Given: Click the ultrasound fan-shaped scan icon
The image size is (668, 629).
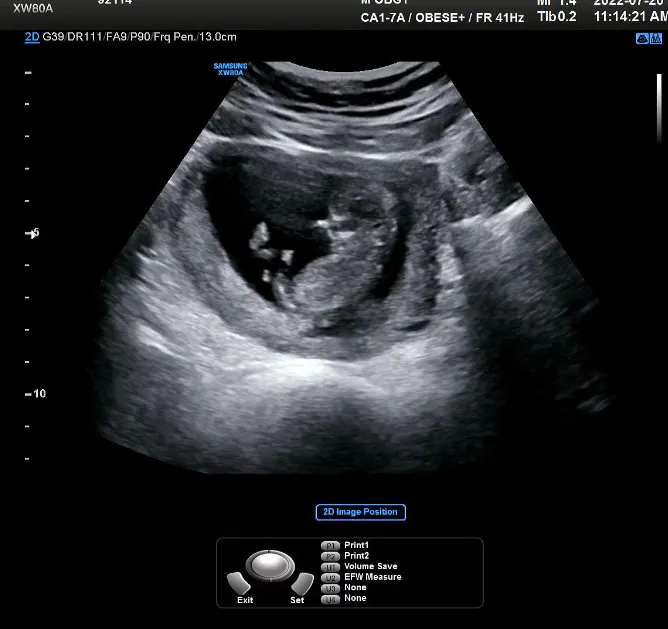Looking at the screenshot, I should (642, 39).
